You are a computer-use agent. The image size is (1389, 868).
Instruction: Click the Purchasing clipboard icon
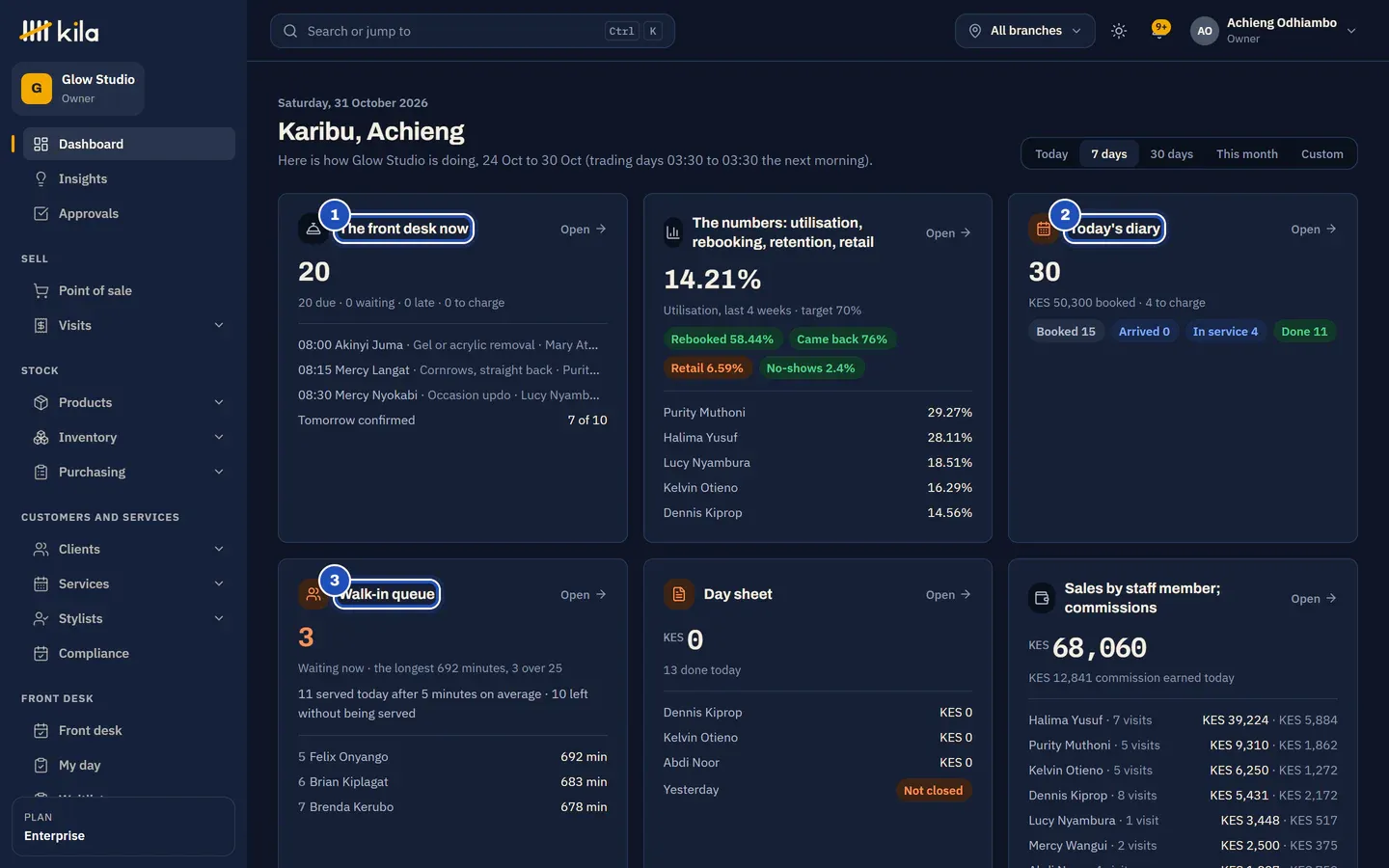[41, 472]
